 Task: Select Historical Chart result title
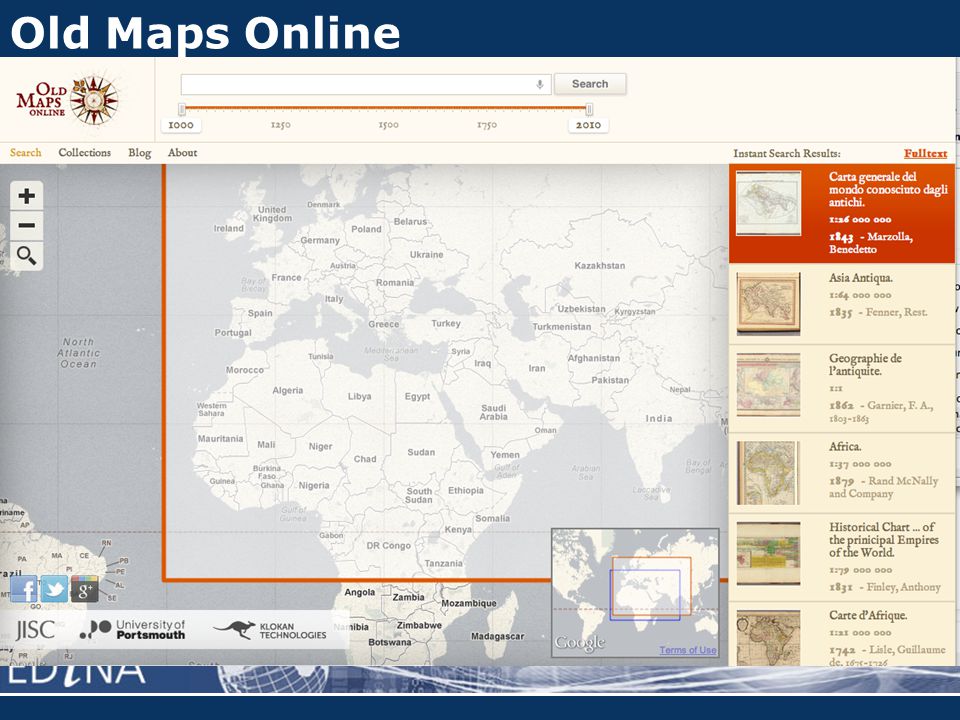pos(883,539)
